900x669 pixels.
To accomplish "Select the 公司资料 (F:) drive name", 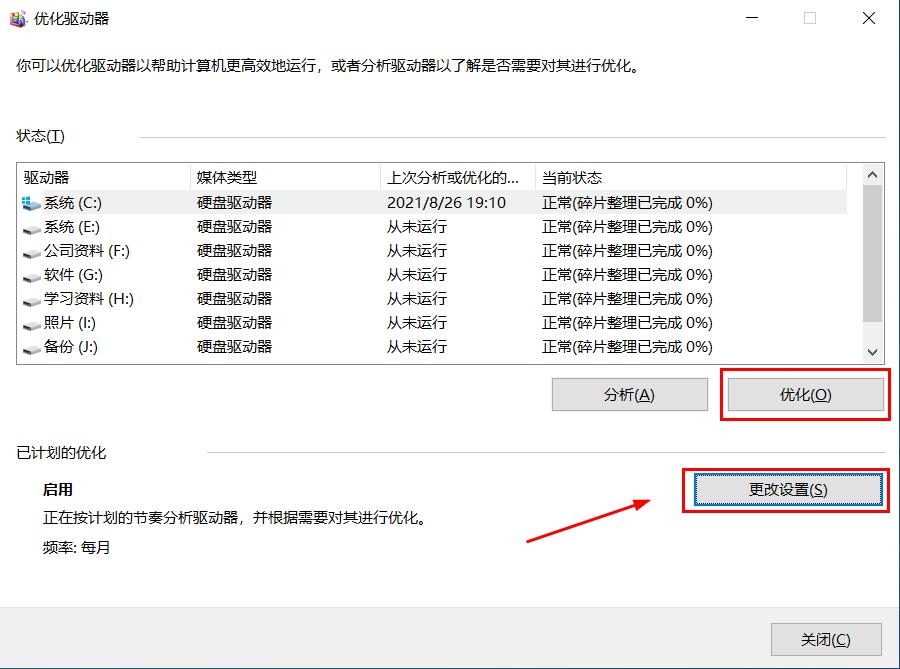I will tap(87, 251).
